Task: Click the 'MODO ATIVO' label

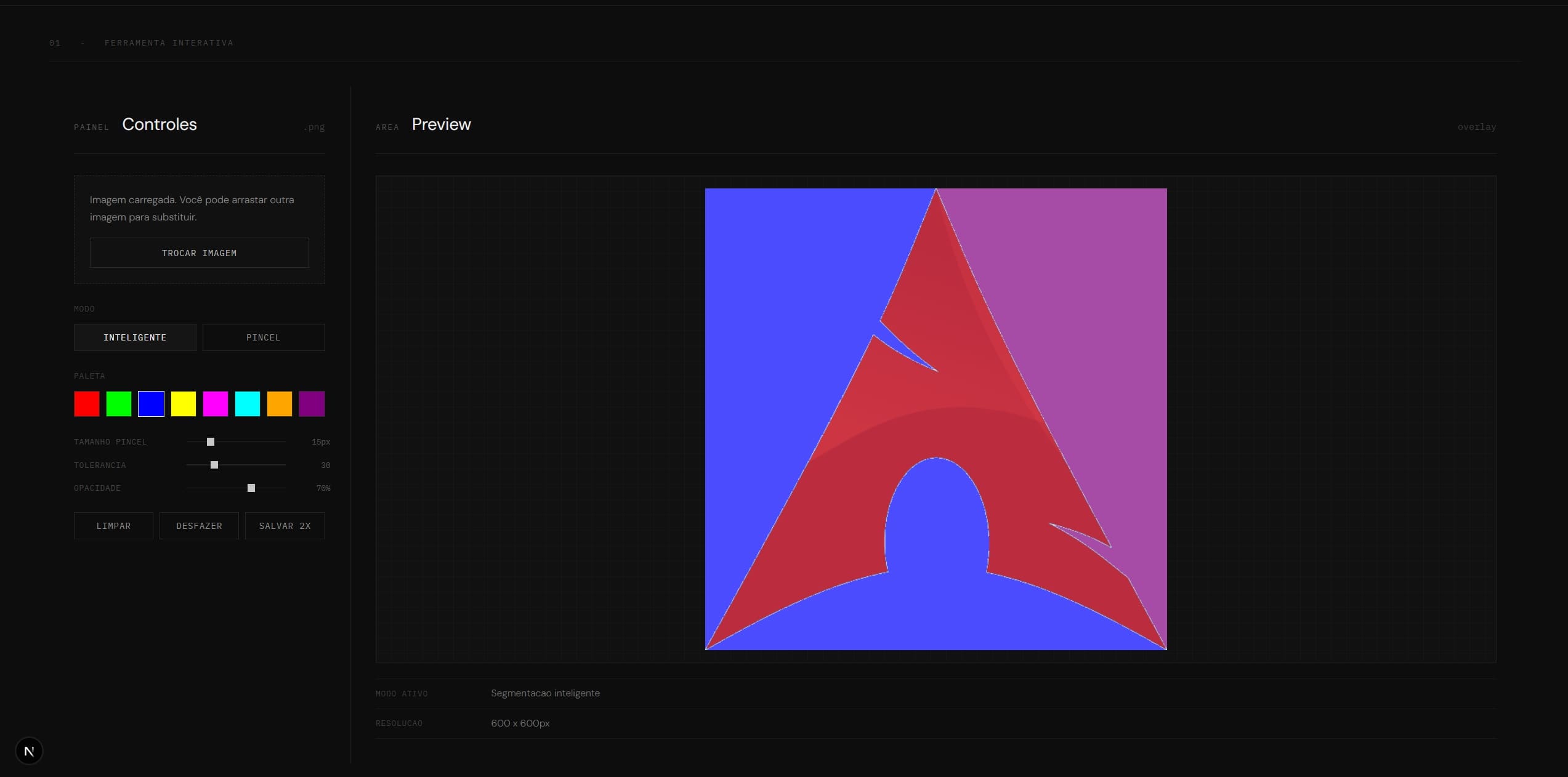Action: point(402,694)
